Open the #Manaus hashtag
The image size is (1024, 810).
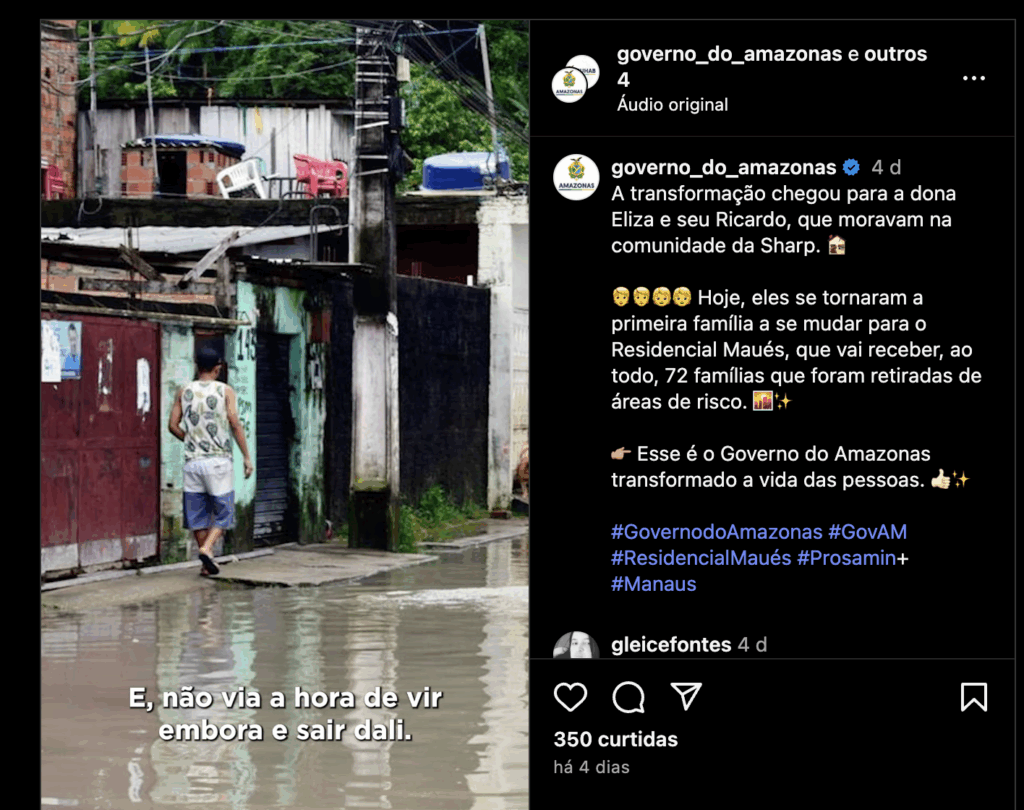point(653,584)
